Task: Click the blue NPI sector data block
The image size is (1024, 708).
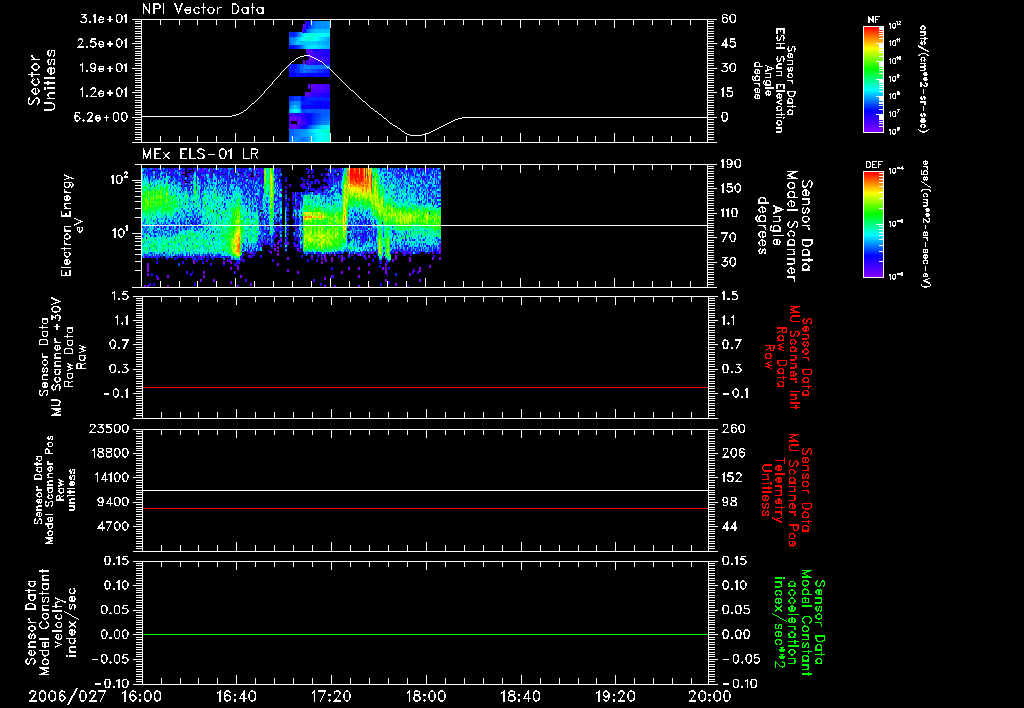Action: pos(310,80)
